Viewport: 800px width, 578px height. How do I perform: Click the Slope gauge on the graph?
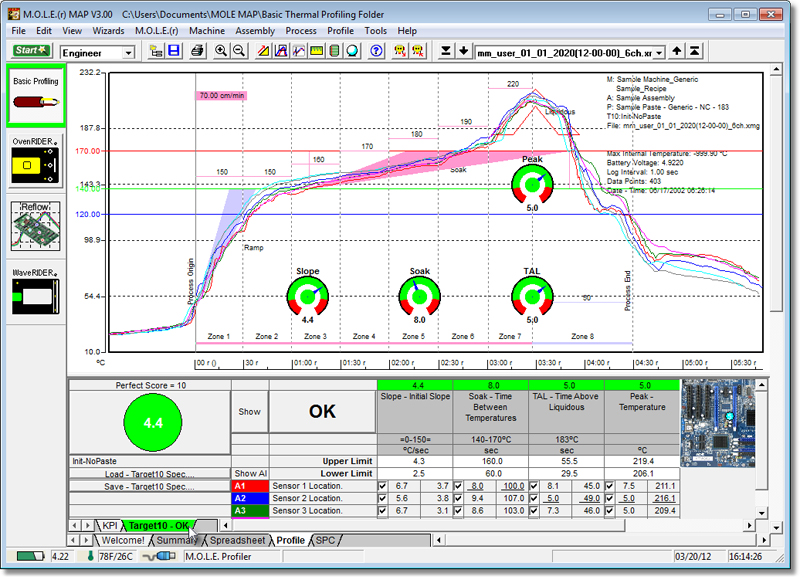[x=308, y=296]
